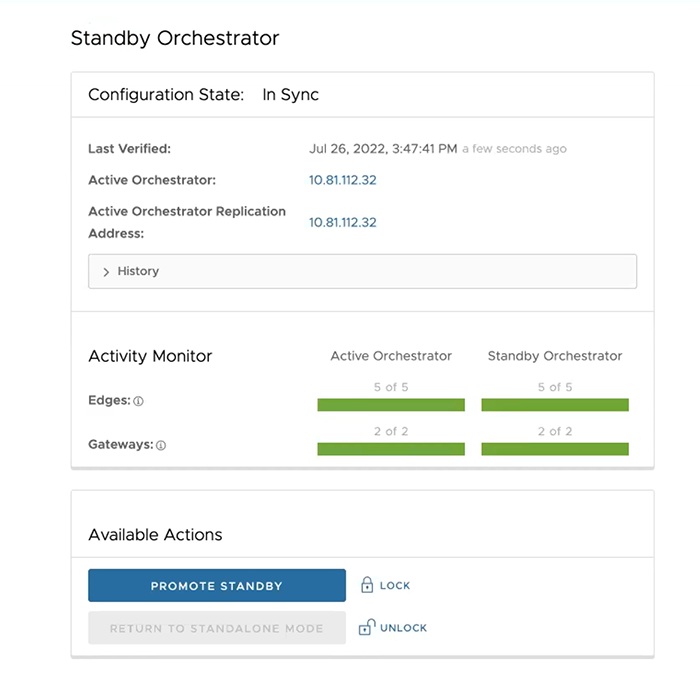Click the UNLOCK text label
The width and height of the screenshot is (700, 691).
(403, 628)
